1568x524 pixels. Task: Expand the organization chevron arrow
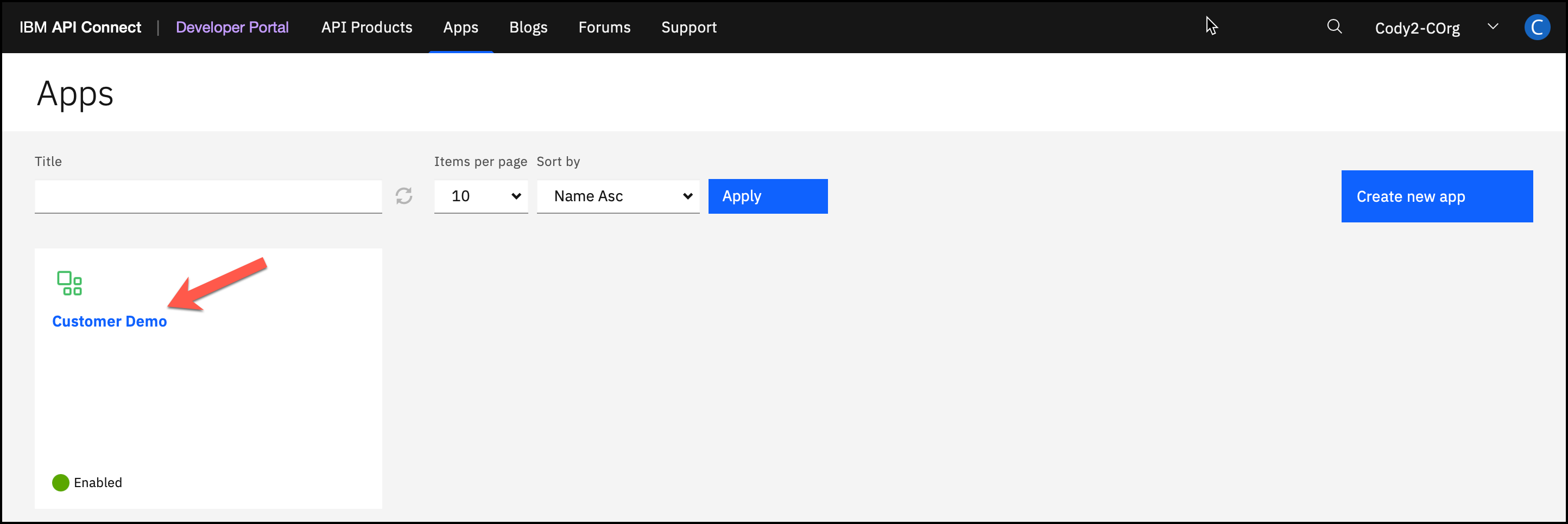pos(1493,27)
